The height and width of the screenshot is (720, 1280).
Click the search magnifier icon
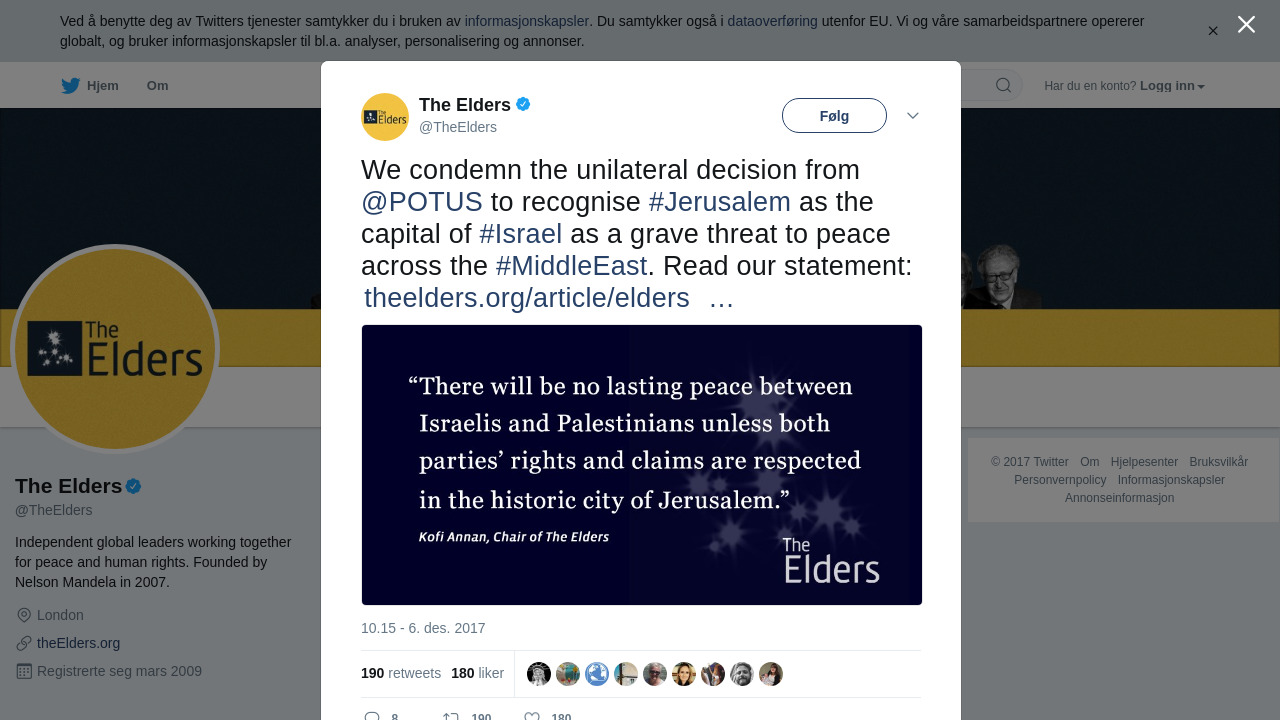(x=1003, y=86)
